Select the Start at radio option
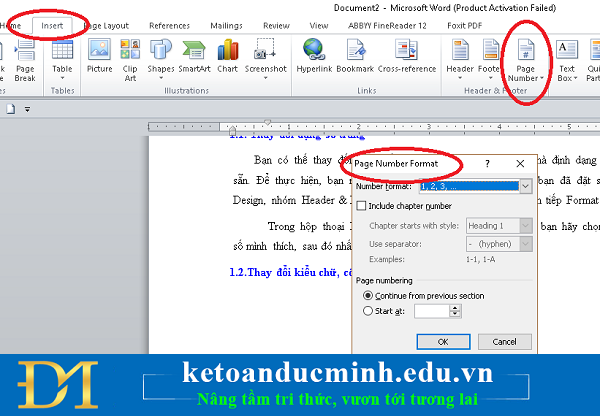 (x=367, y=311)
